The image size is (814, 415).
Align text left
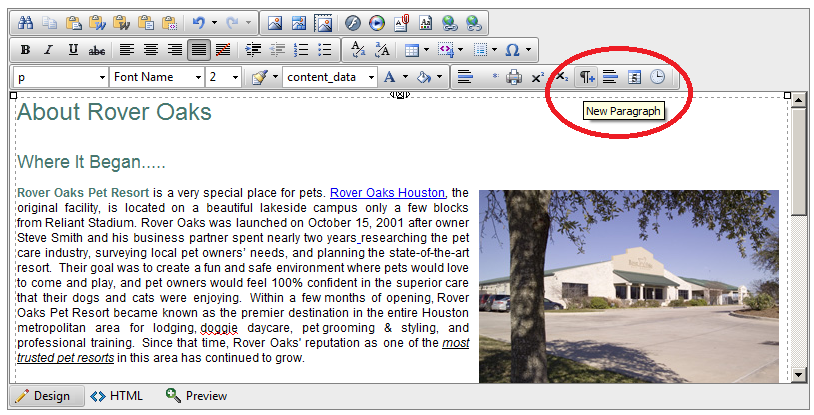(x=127, y=50)
